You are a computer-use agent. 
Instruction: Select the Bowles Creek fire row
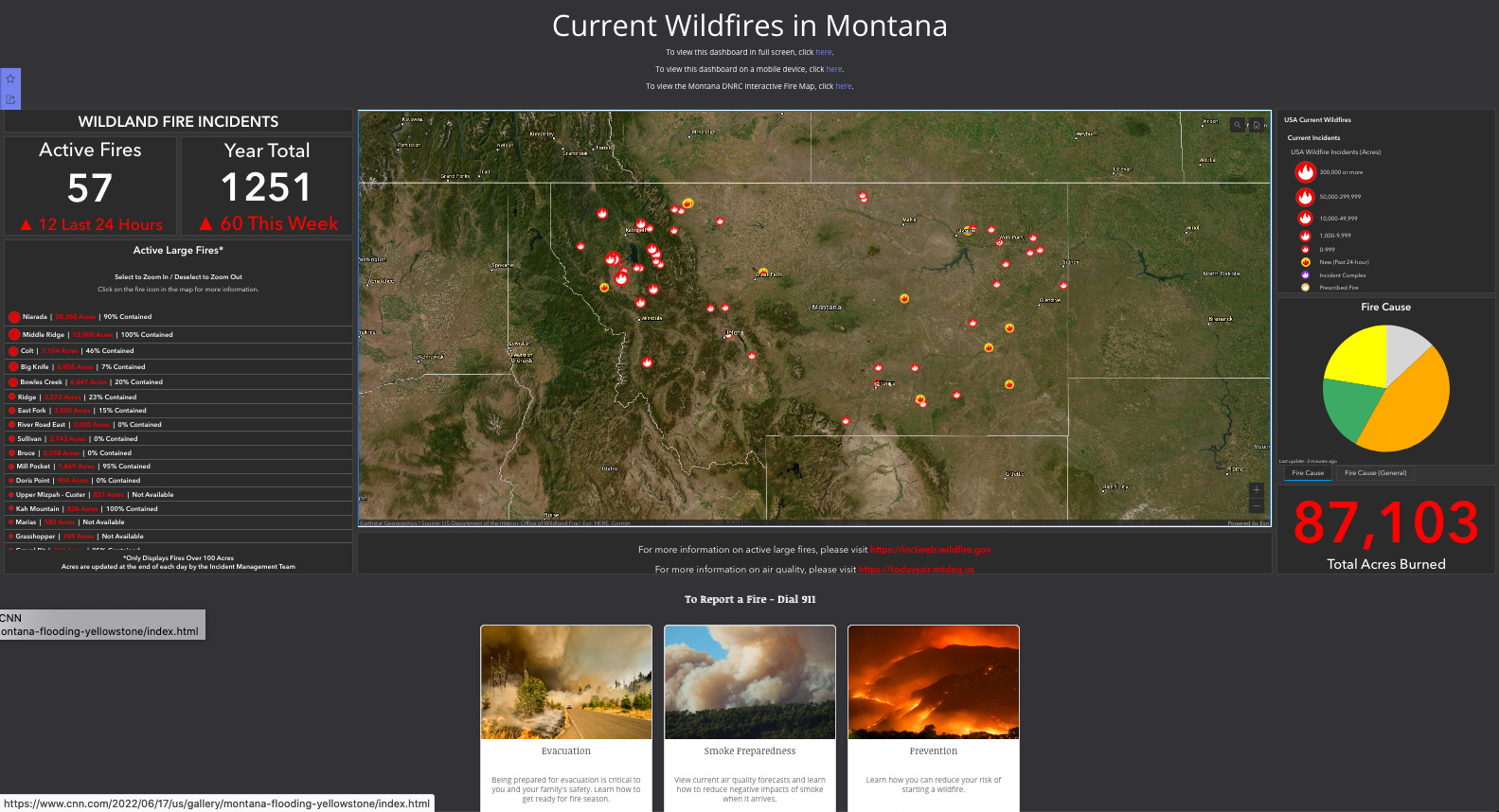click(x=178, y=382)
